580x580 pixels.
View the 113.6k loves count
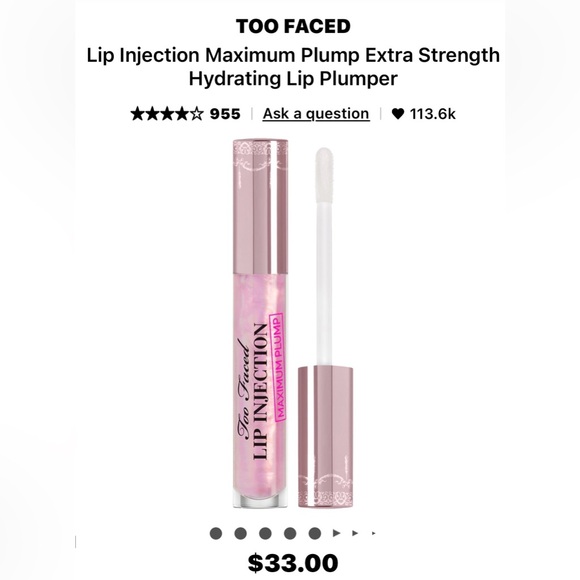[x=432, y=114]
